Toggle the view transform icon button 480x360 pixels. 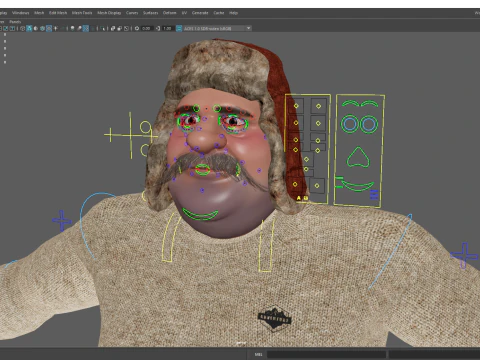(179, 29)
